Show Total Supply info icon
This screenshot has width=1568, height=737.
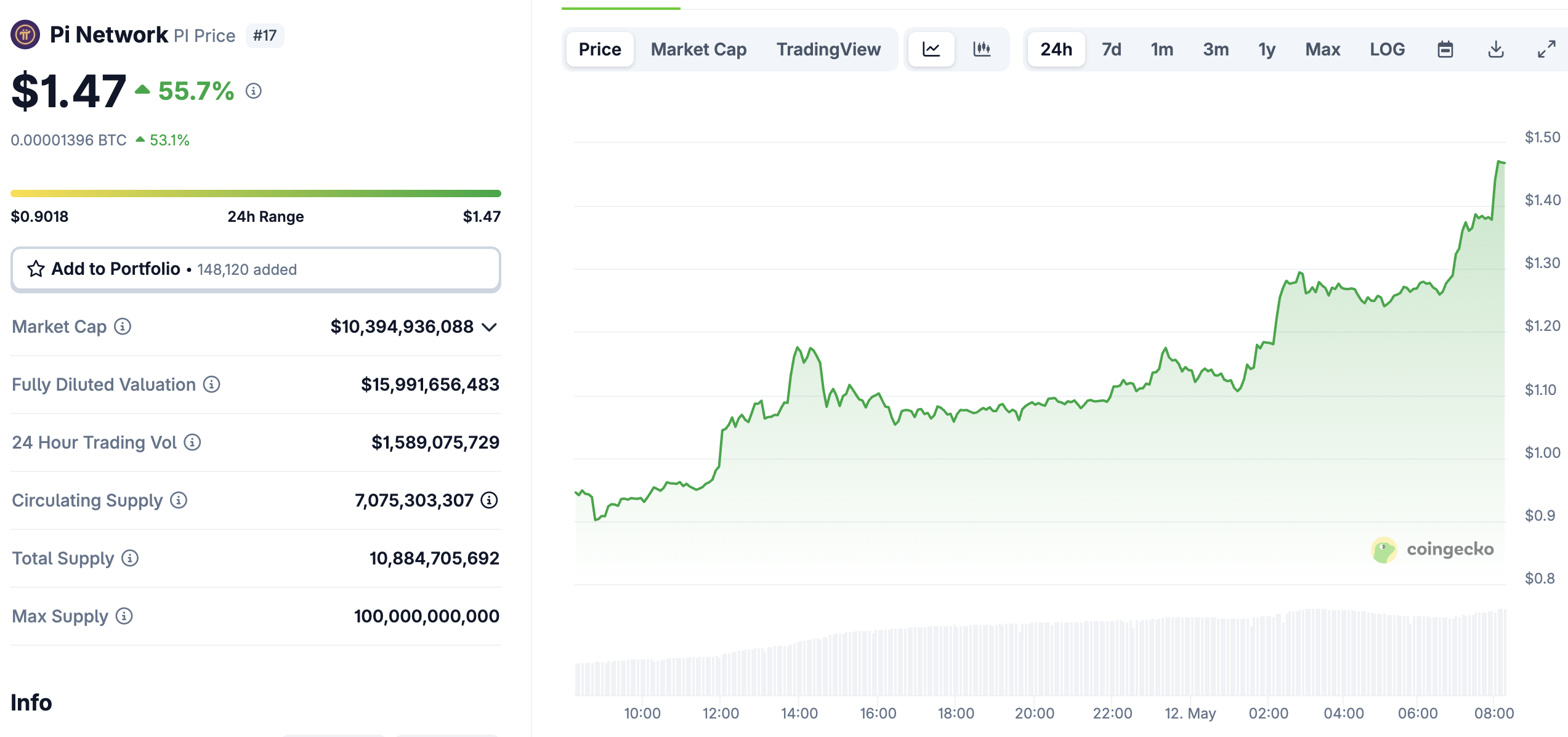pos(130,558)
